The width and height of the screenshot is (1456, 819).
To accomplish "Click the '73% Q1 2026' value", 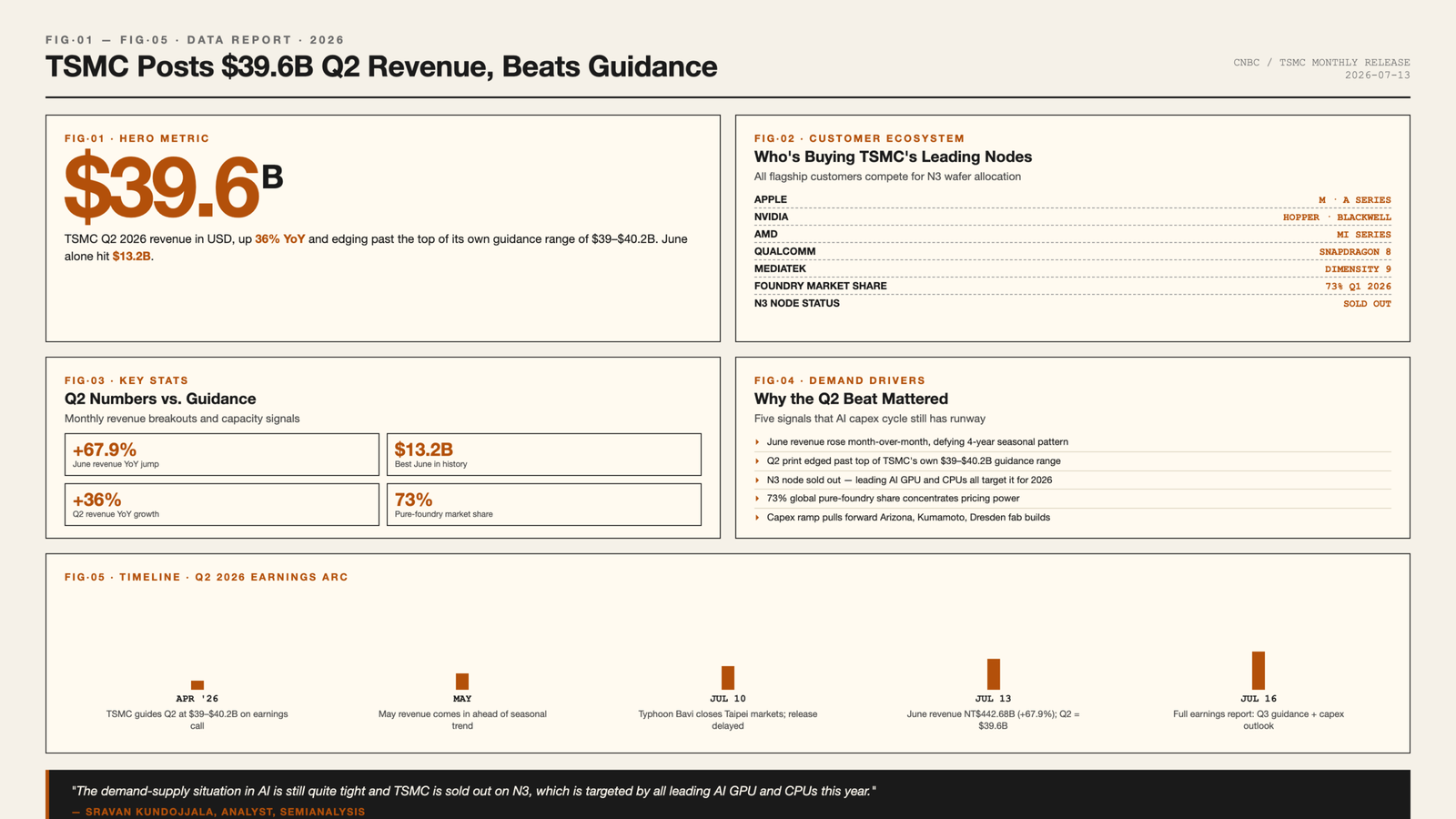I will pos(1358,287).
